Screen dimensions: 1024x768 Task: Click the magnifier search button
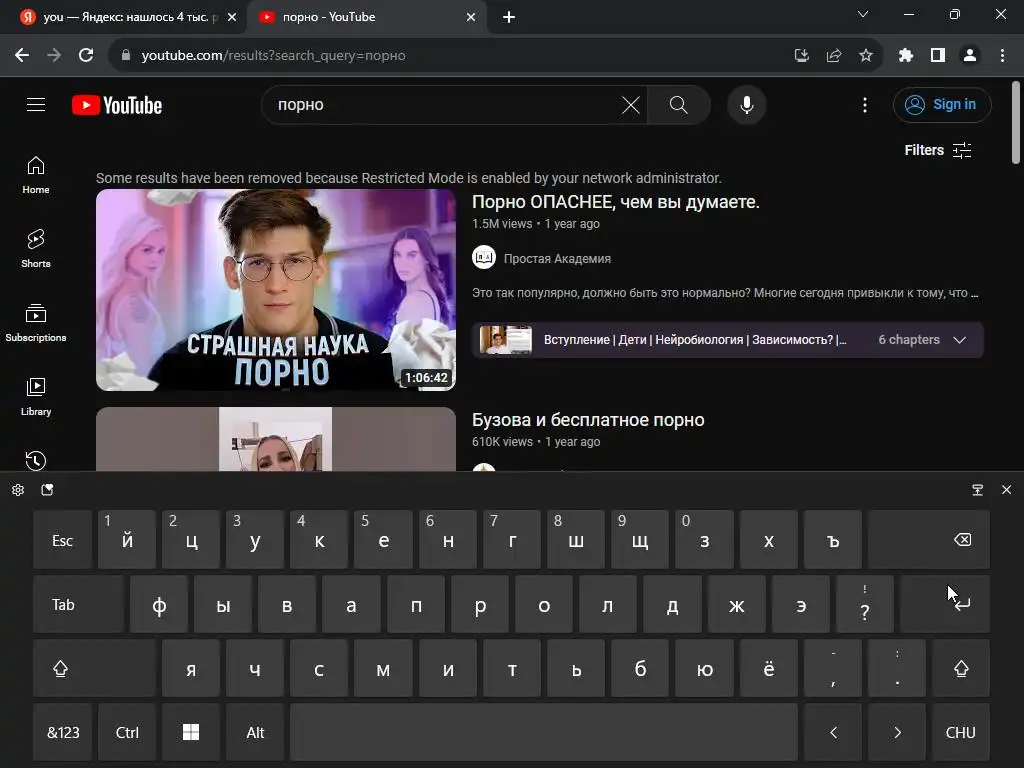pos(679,104)
